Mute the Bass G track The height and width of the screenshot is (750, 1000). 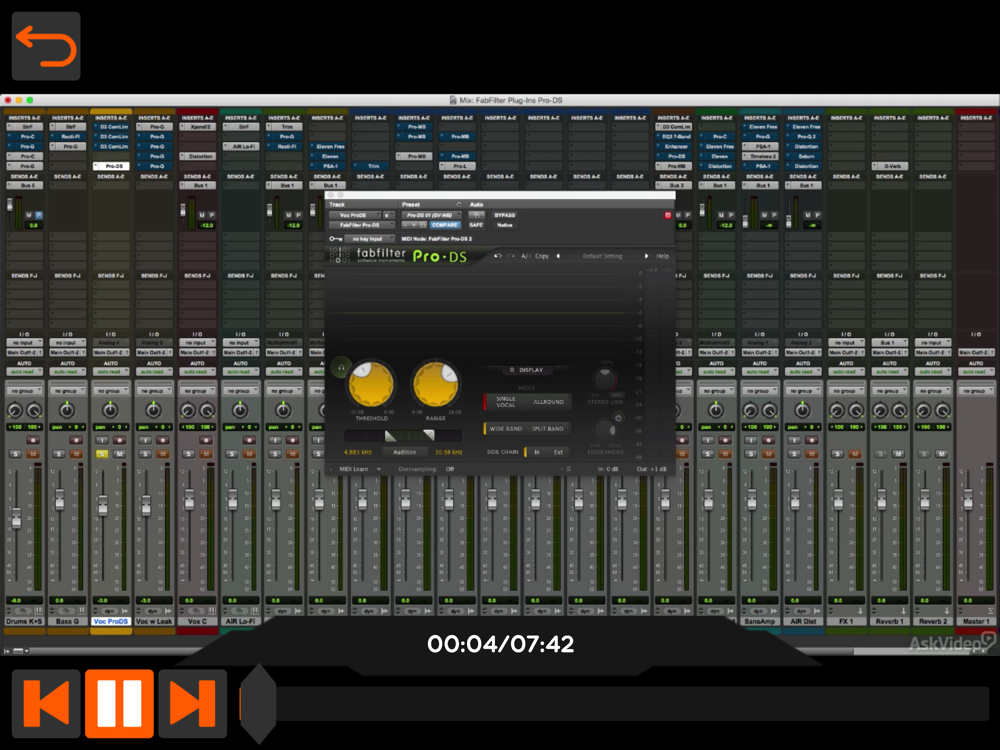click(x=77, y=453)
